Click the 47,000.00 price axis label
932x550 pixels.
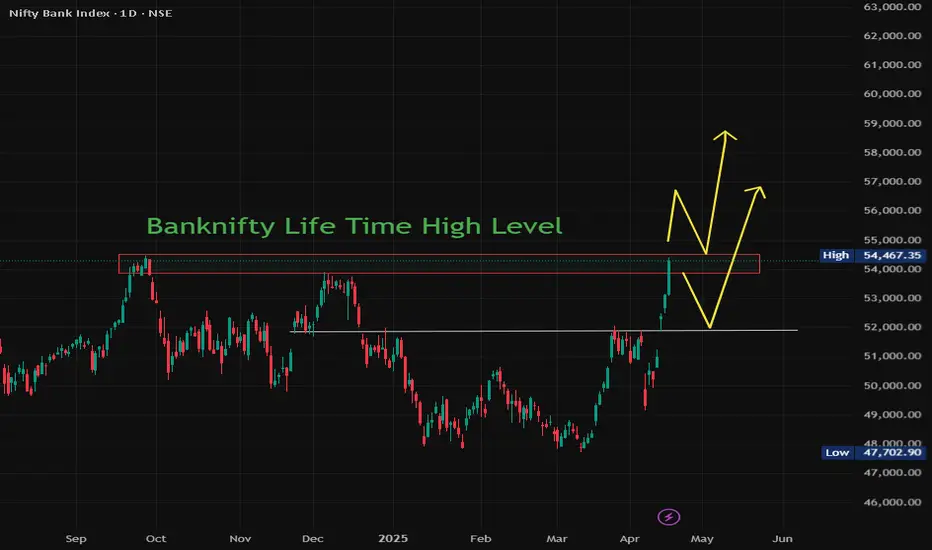[892, 473]
